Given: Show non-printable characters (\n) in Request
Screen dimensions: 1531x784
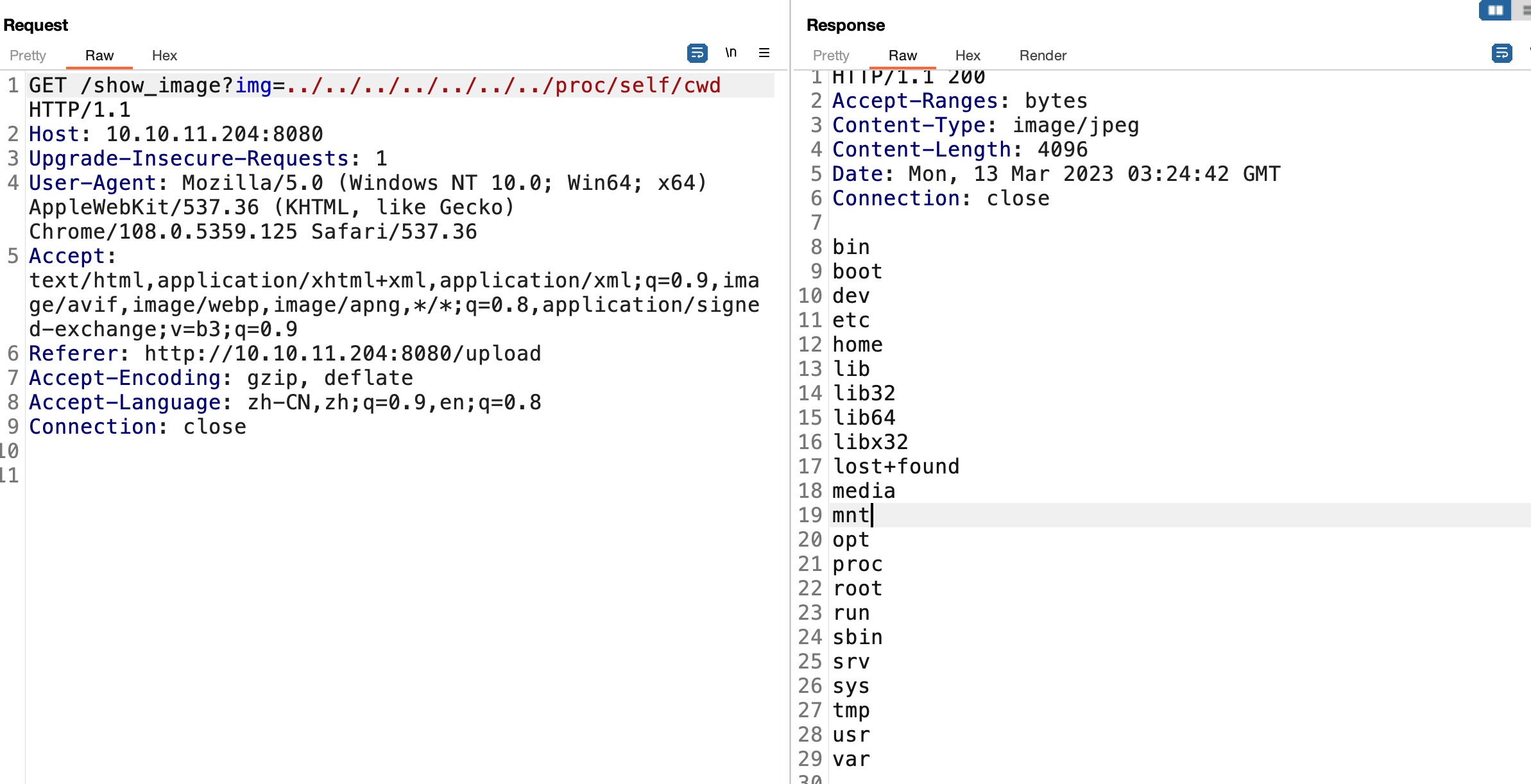Looking at the screenshot, I should click(731, 53).
